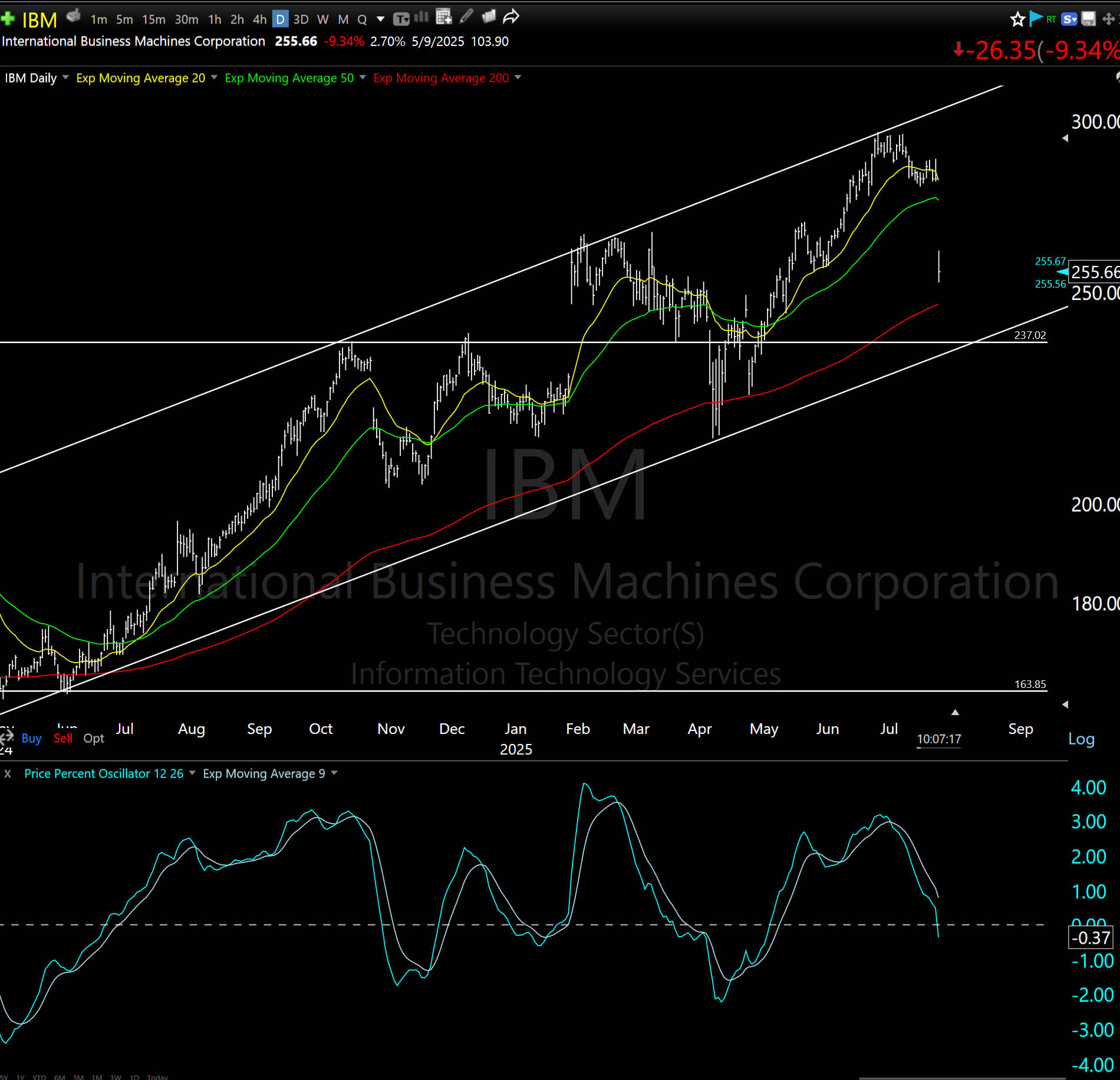Image resolution: width=1120 pixels, height=1080 pixels.
Task: Click the gray company-info icon beside IBM
Action: click(x=73, y=17)
